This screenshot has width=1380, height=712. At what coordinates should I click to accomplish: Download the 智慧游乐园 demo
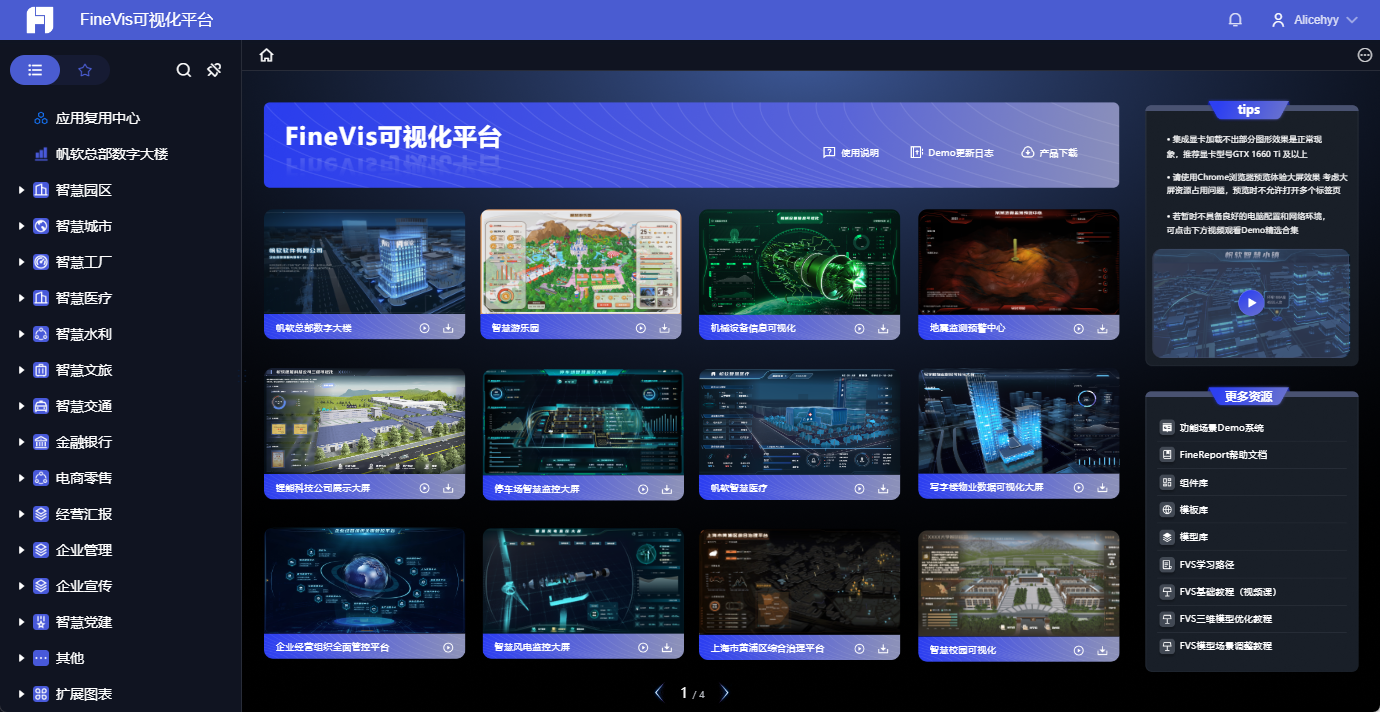pyautogui.click(x=665, y=326)
